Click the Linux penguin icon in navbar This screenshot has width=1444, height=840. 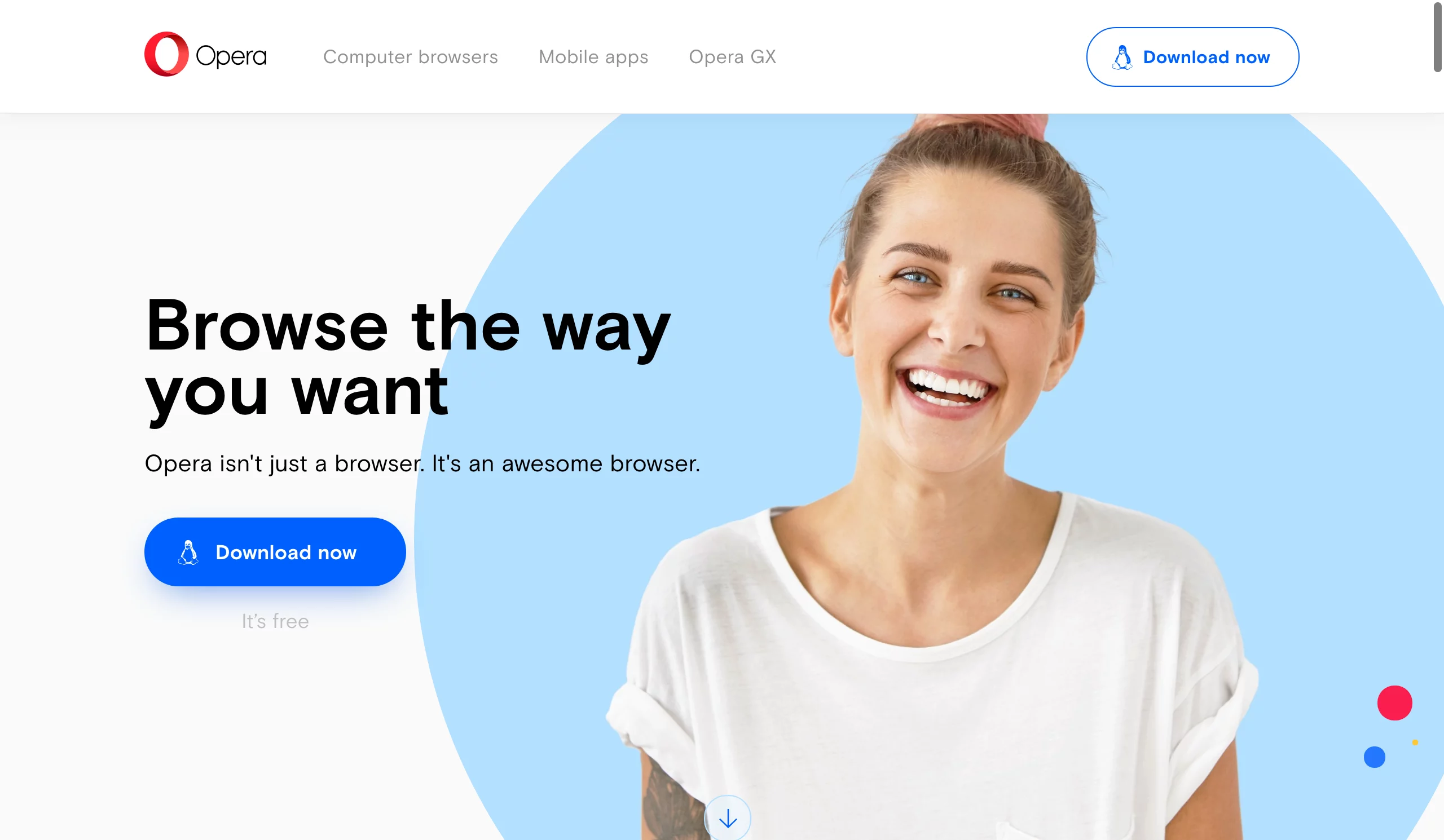pos(1121,57)
